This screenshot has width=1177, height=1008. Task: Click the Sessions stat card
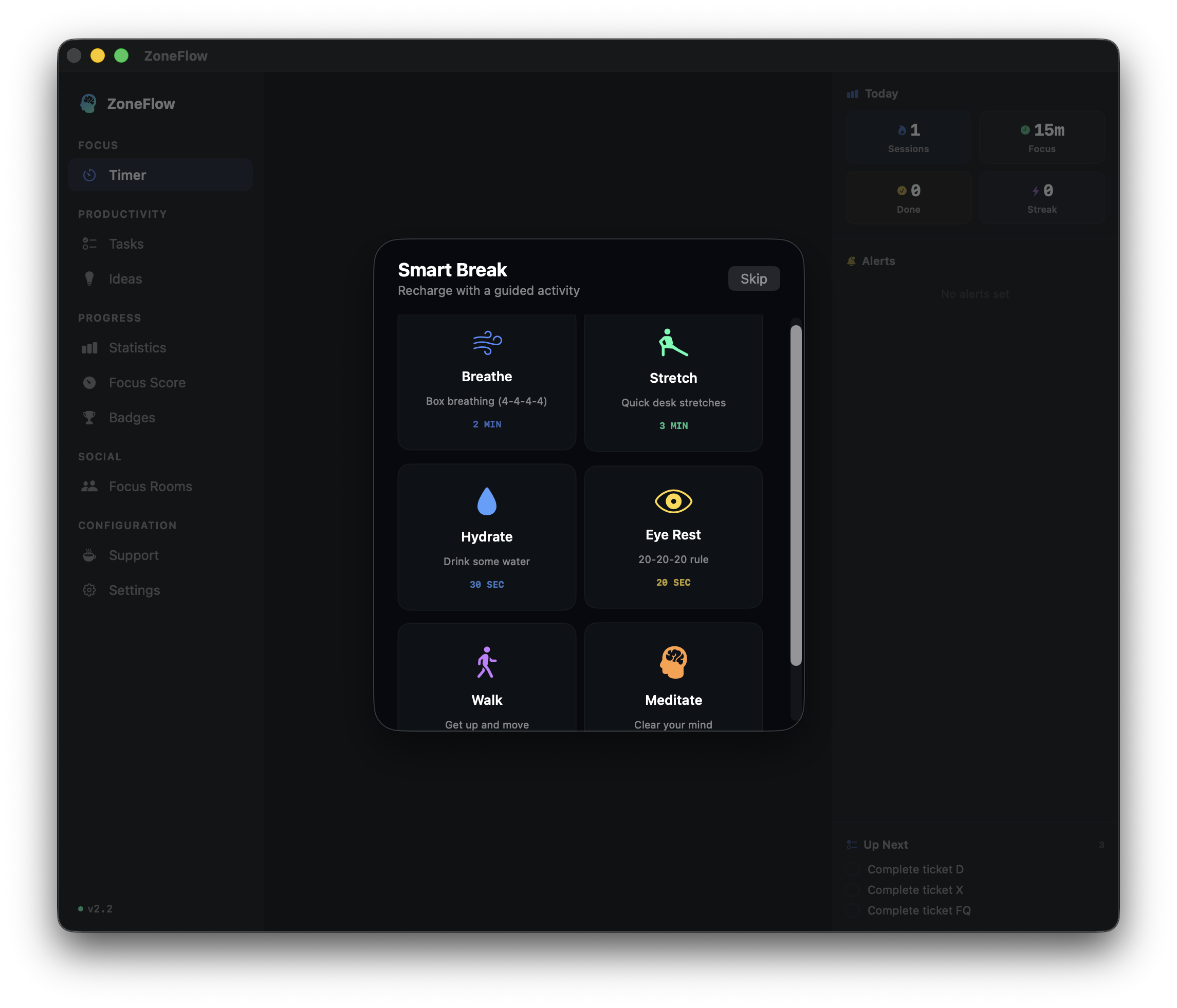point(908,137)
